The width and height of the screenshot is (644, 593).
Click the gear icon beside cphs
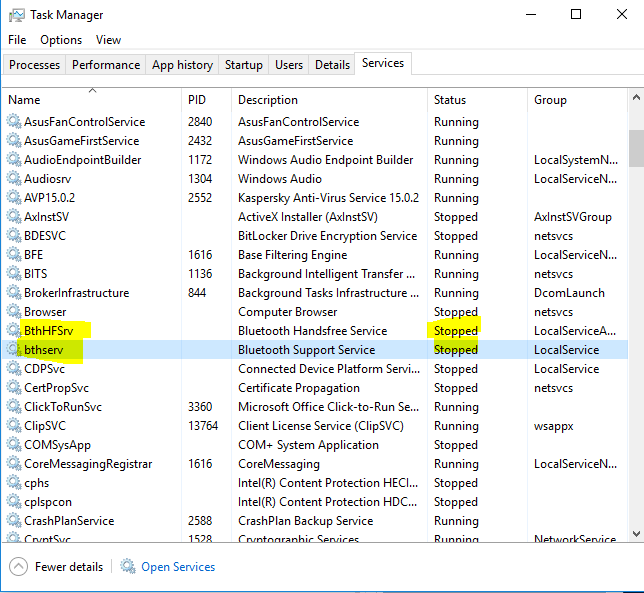click(x=14, y=482)
